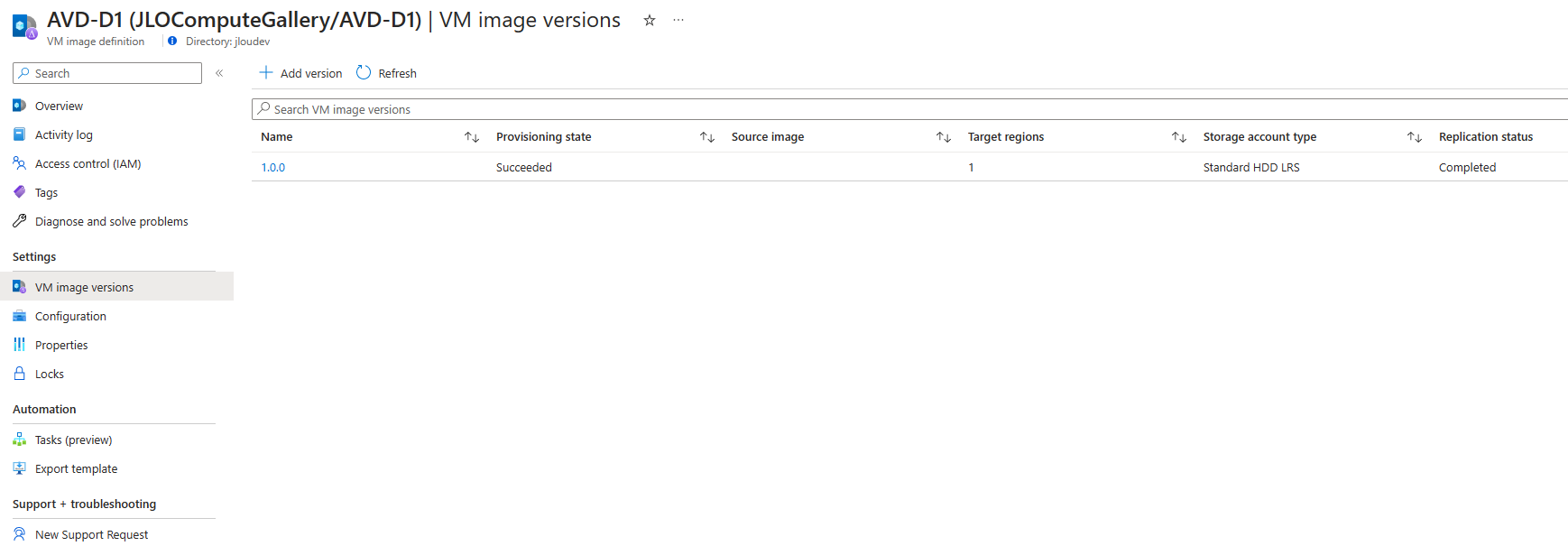Image resolution: width=1568 pixels, height=546 pixels.
Task: Collapse the sidebar with double chevron
Action: coord(219,73)
